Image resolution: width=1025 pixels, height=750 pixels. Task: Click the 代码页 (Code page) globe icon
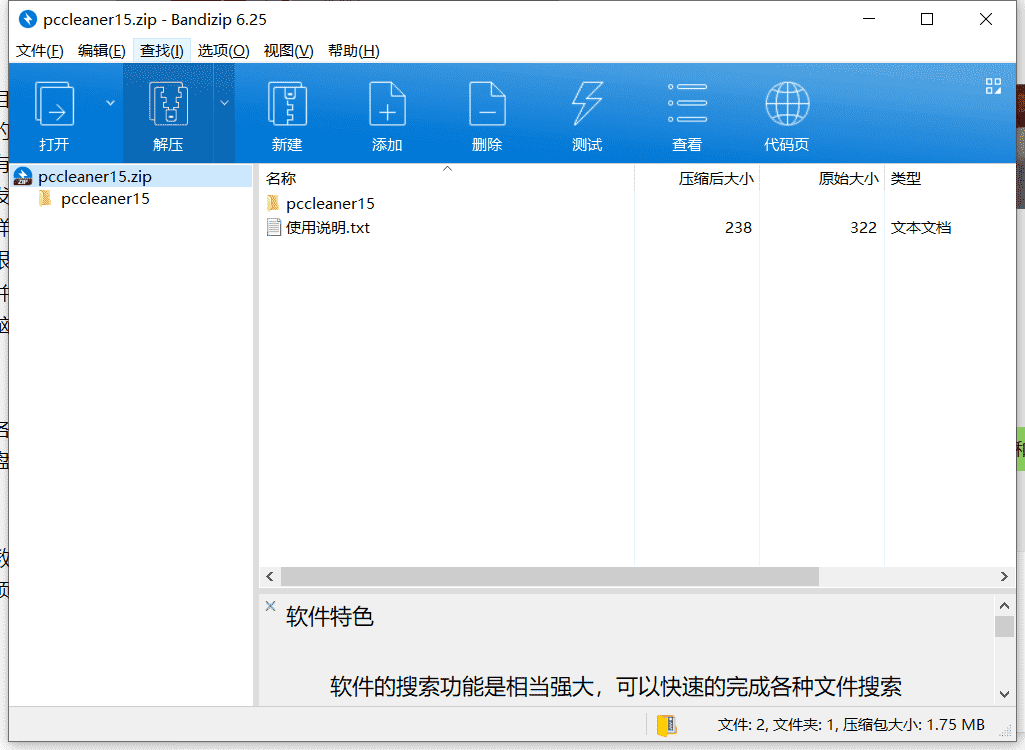click(x=787, y=103)
